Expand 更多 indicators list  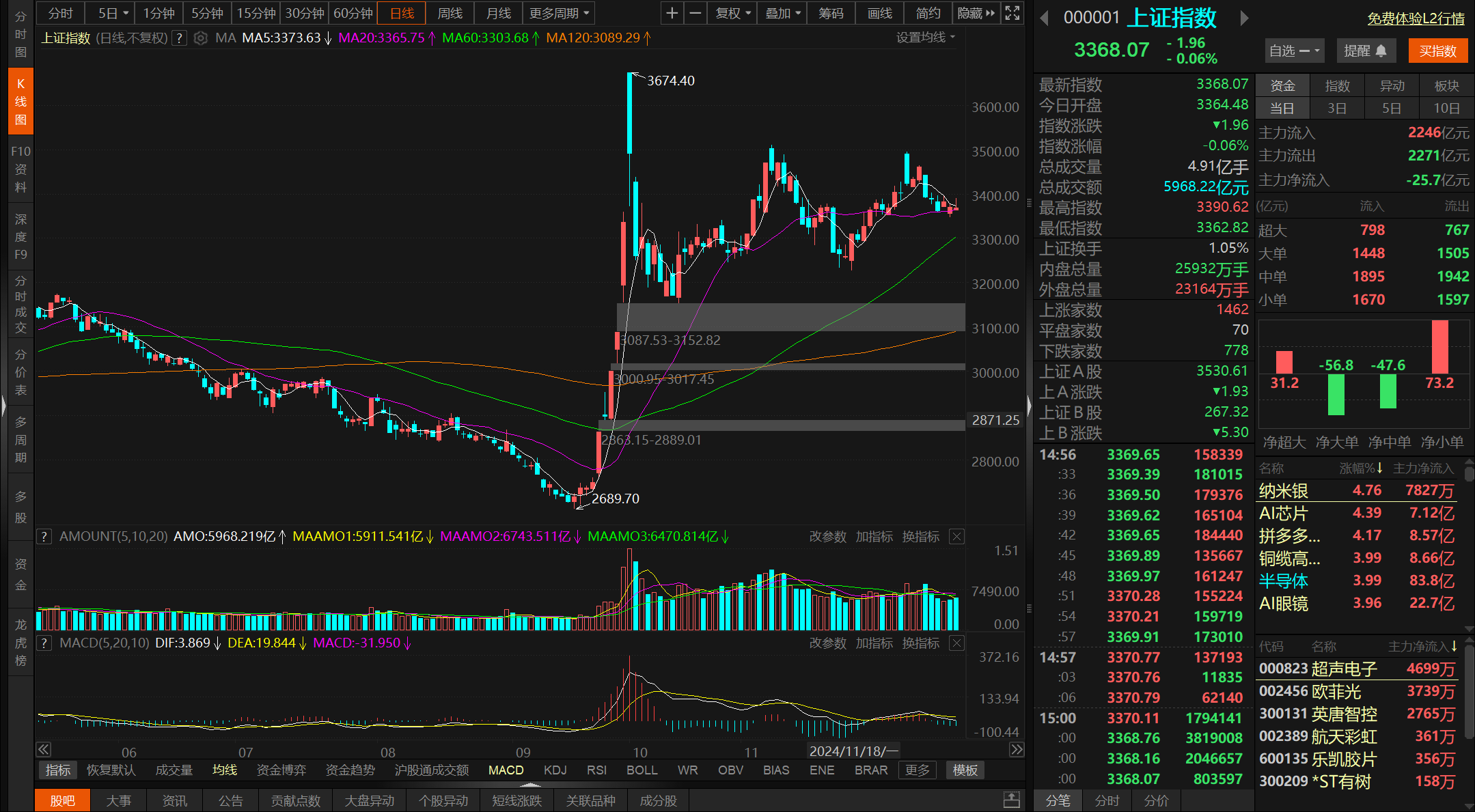(918, 770)
